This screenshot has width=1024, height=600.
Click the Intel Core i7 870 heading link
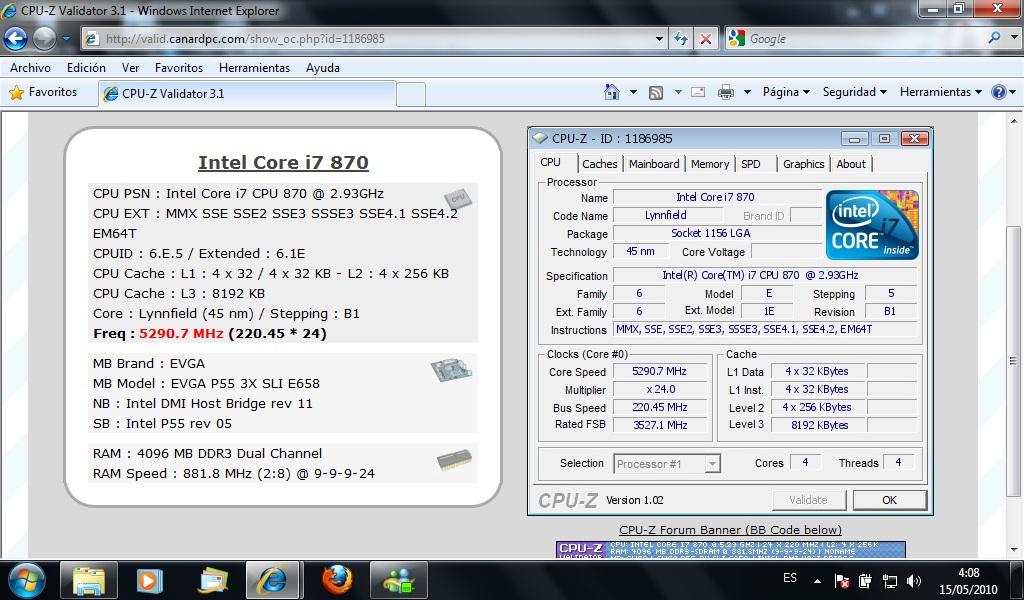[x=283, y=162]
